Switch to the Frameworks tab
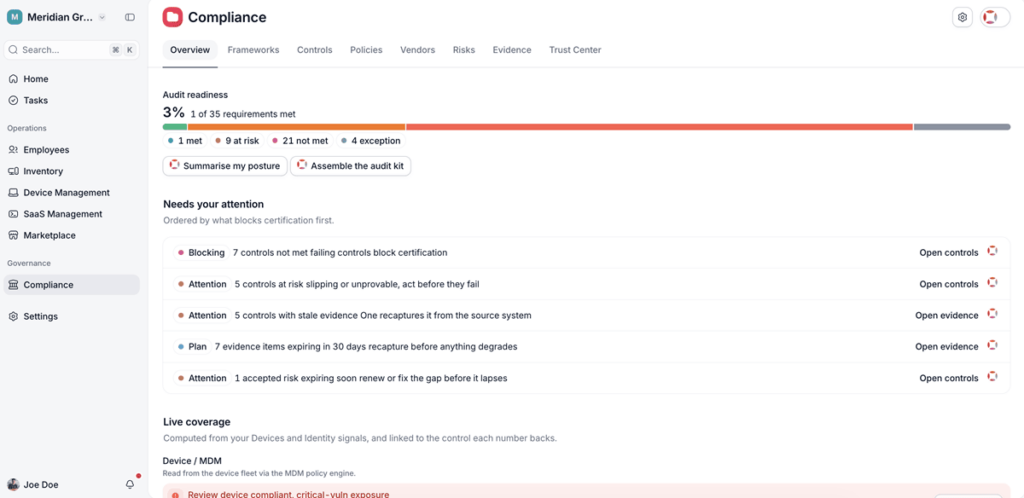Screen dimensions: 1024x498 pyautogui.click(x=253, y=50)
